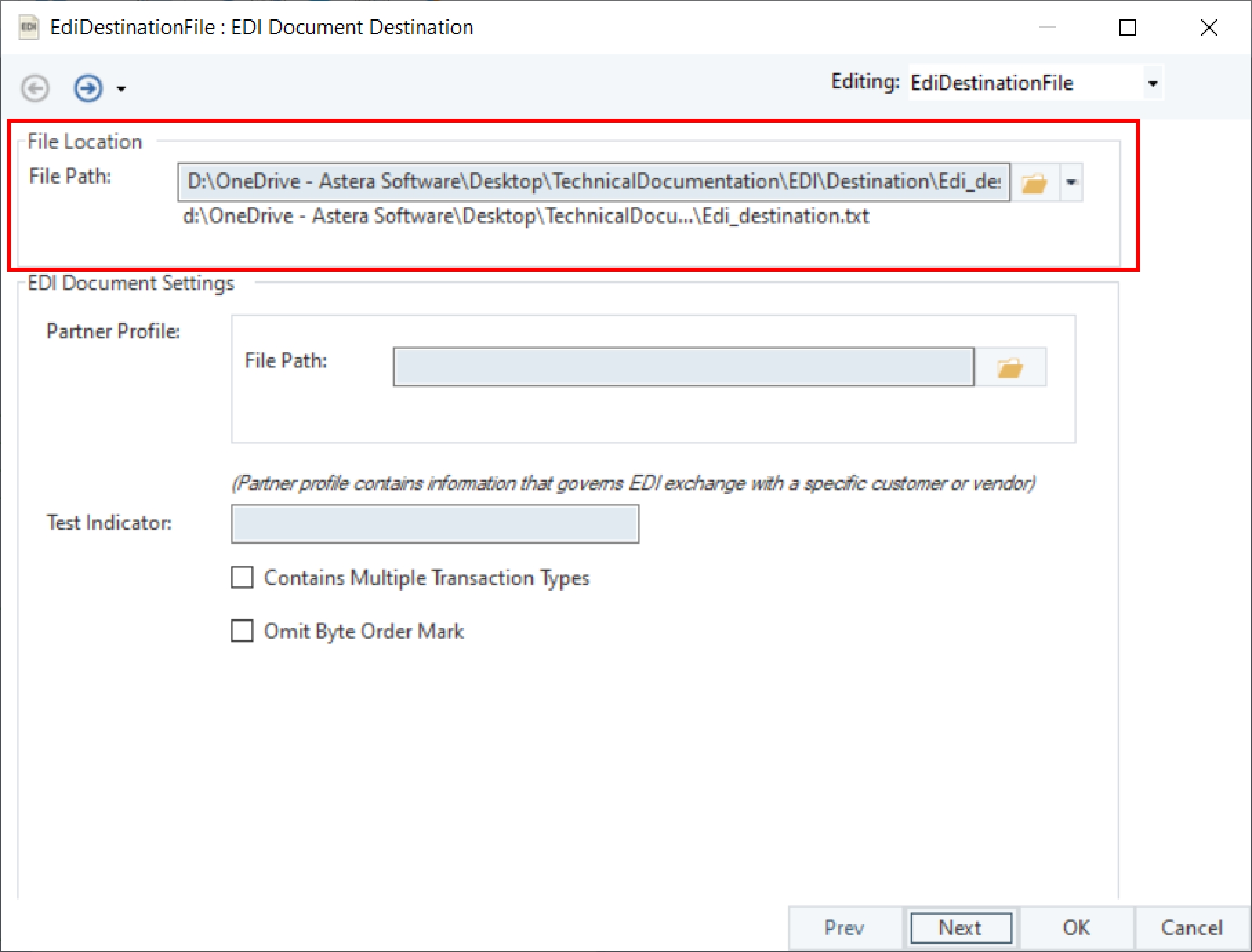Minimize the EdiDestinationFile dialog window
1252x952 pixels.
1048,28
